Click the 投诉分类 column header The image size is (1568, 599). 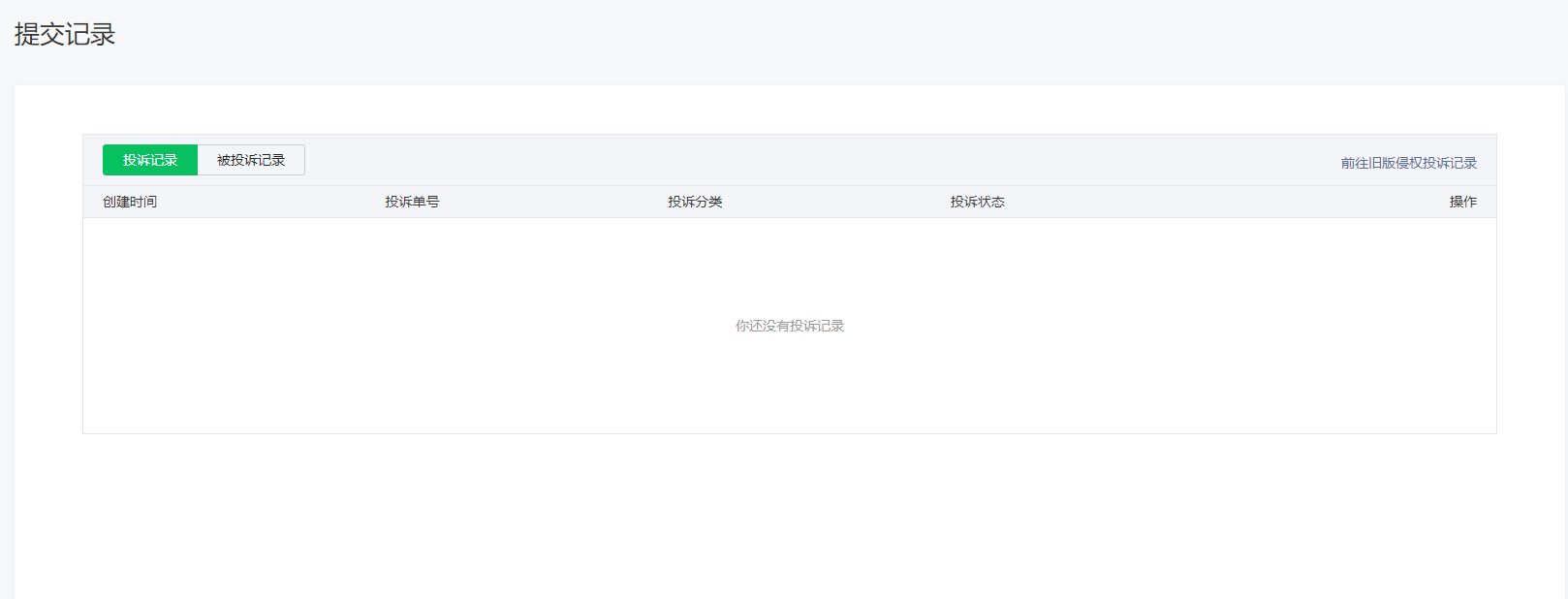[x=695, y=202]
